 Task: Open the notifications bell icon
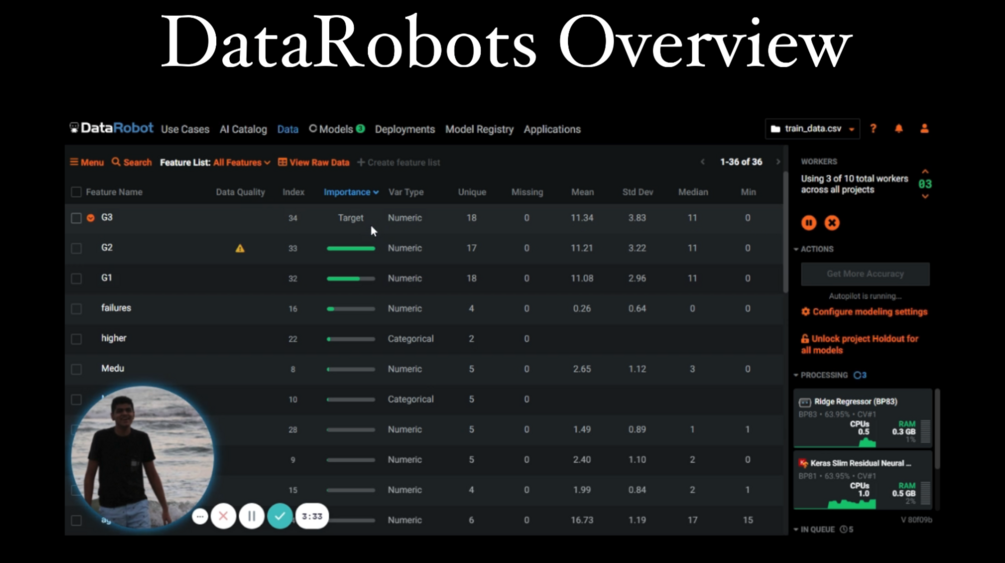pos(899,129)
